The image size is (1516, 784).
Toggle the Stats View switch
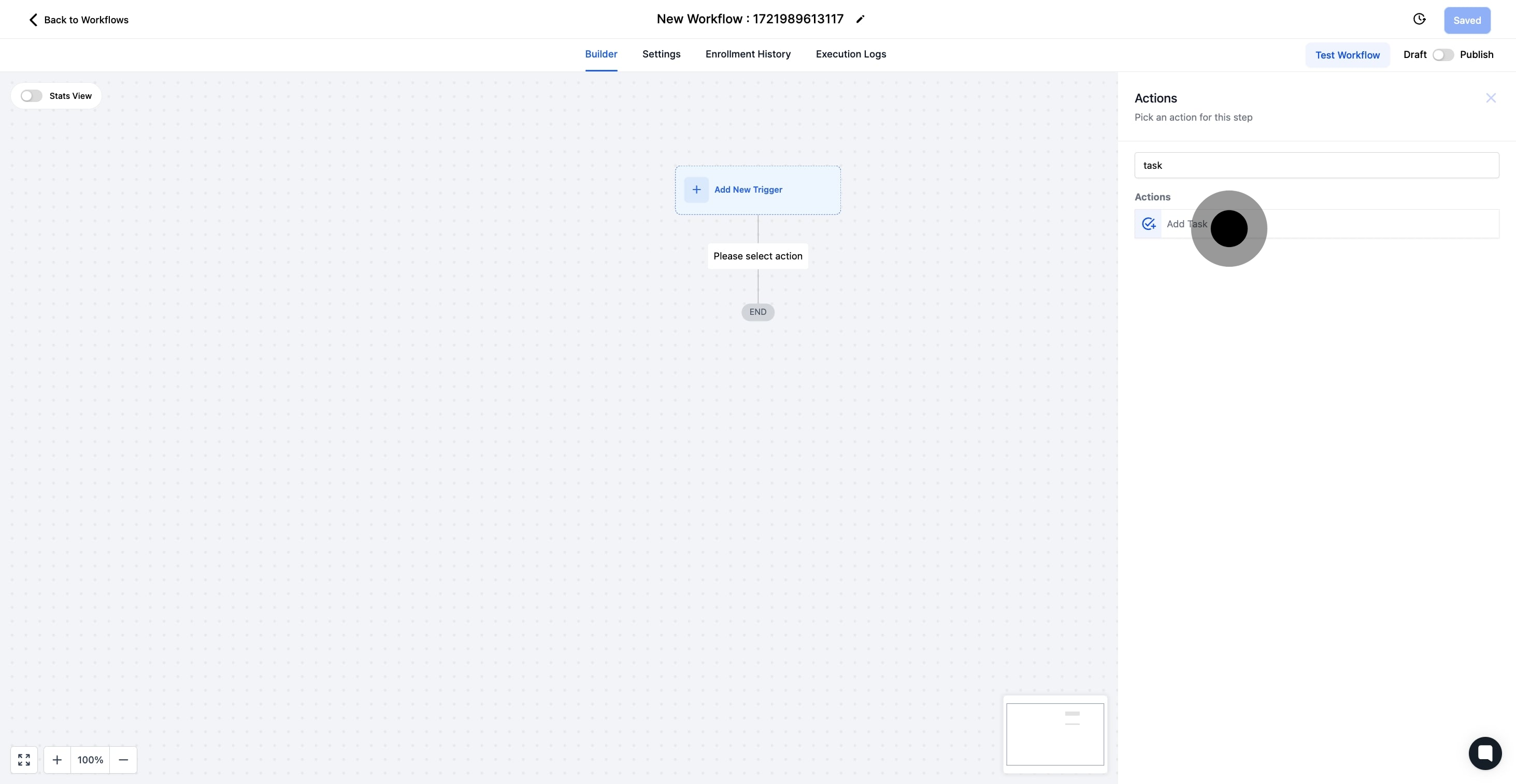coord(31,96)
